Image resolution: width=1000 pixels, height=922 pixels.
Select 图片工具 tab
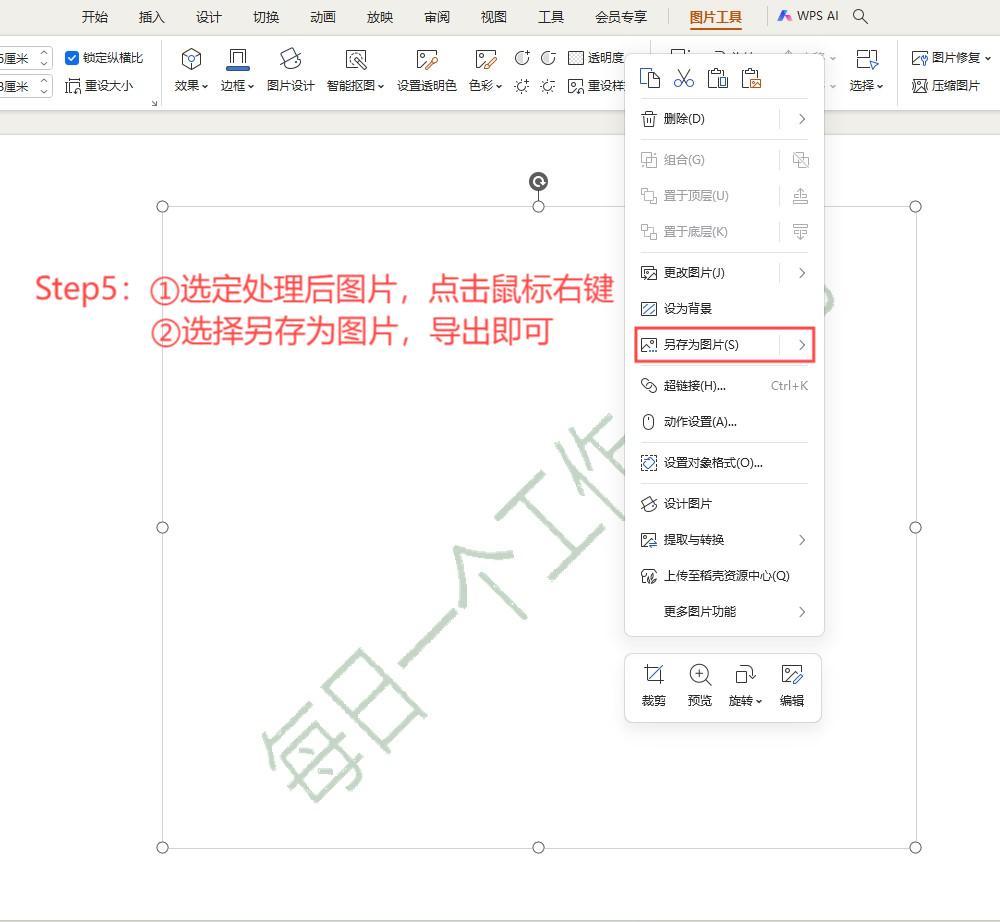[716, 17]
